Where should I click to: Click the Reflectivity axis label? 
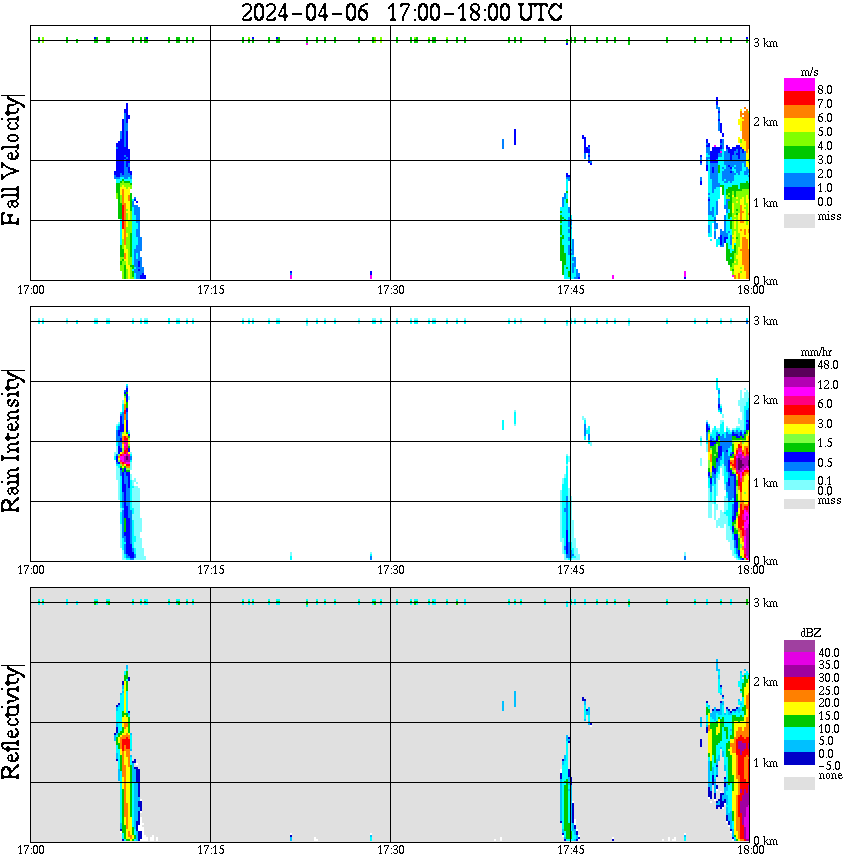point(11,722)
